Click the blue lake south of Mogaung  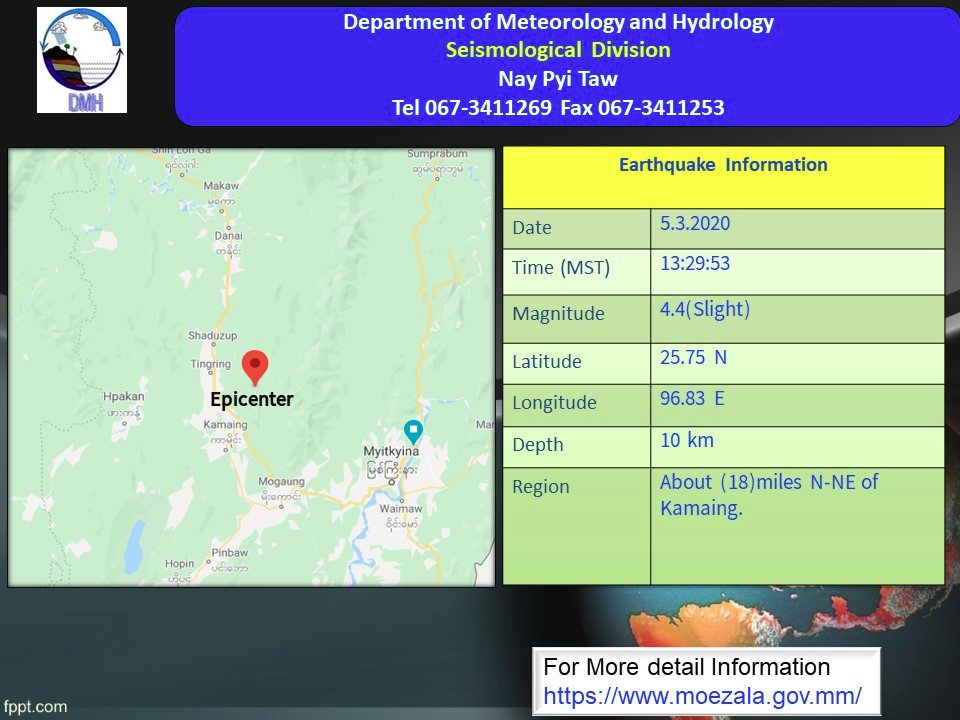coord(133,546)
